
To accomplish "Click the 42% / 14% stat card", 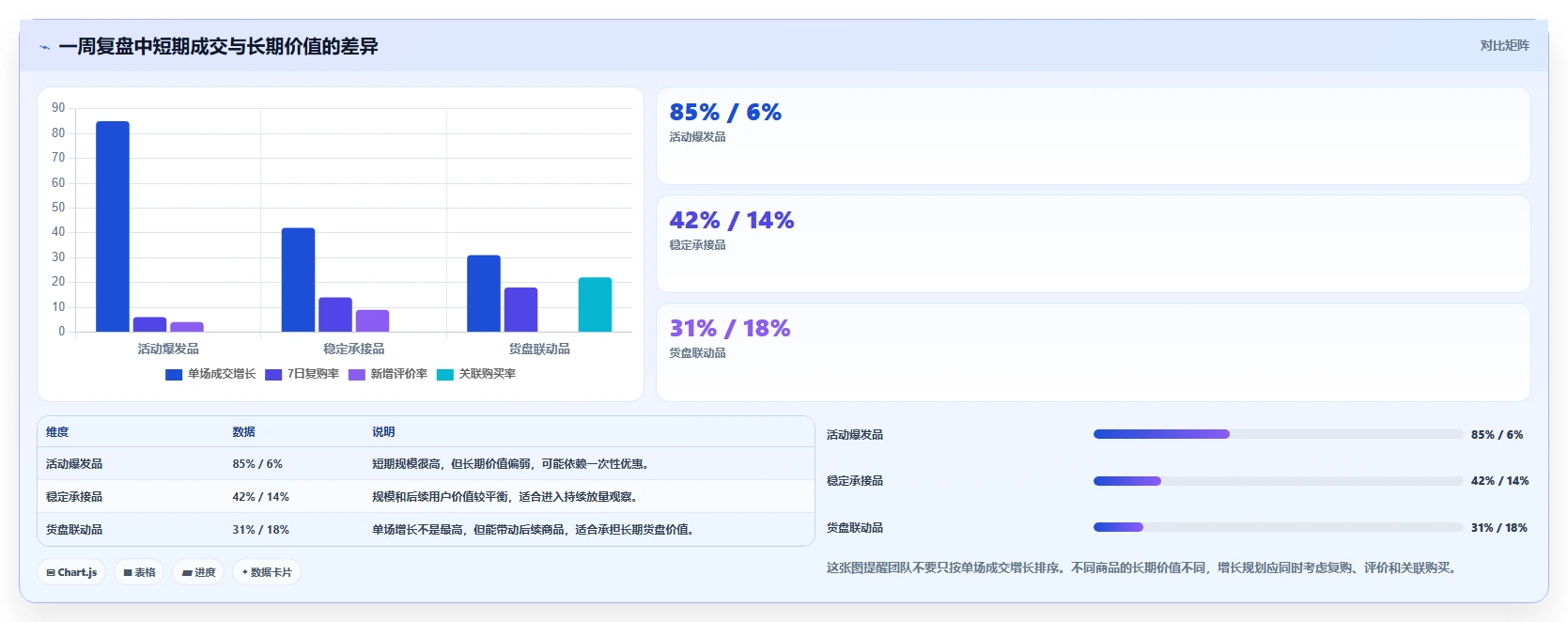I will [1093, 244].
